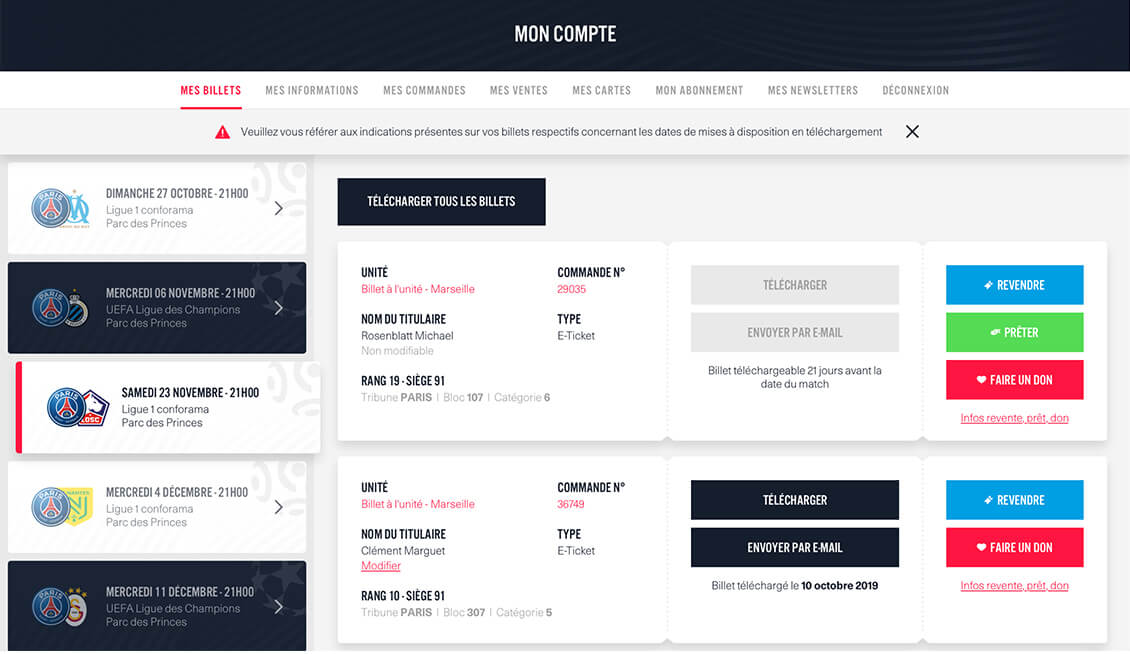
Task: Click the red warning triangle icon
Action: tap(222, 132)
